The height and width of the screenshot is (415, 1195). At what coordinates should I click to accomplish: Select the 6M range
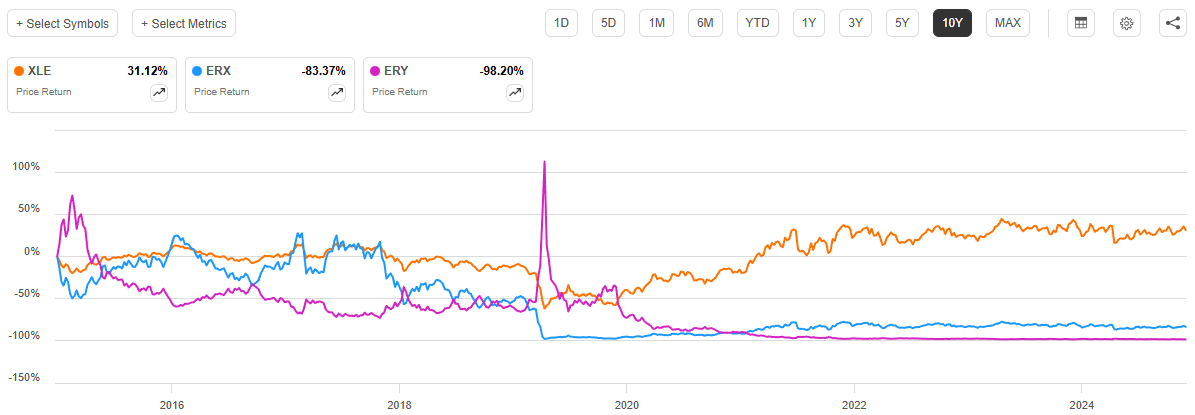705,23
